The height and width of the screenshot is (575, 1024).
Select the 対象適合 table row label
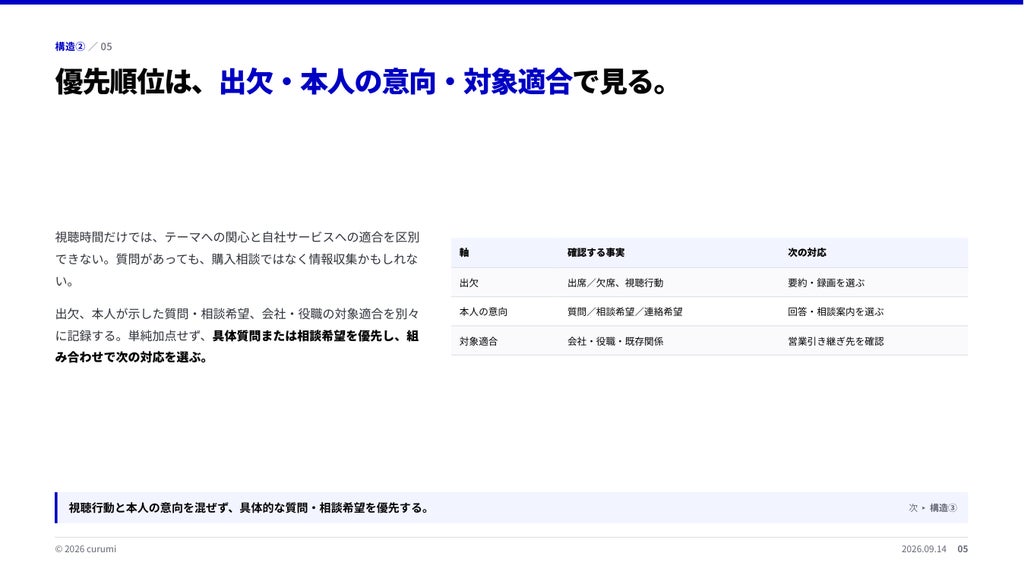click(478, 341)
